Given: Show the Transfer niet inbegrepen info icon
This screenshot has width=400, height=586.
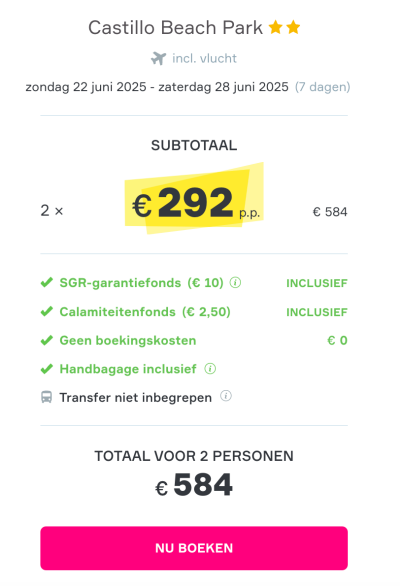Looking at the screenshot, I should 226,396.
